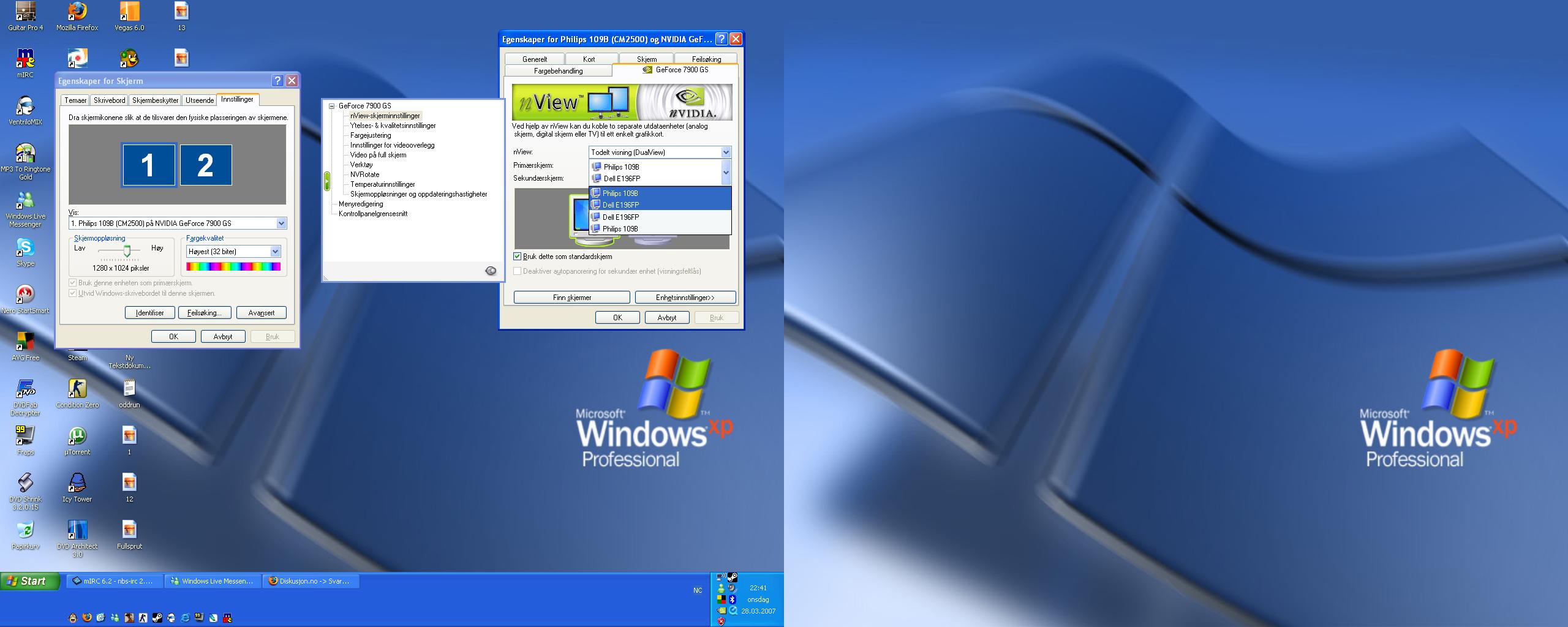Screen dimensions: 1568x627
Task: Toggle 'Deaktiver autopanorering for sekundær enhet' checkbox
Action: (x=518, y=271)
